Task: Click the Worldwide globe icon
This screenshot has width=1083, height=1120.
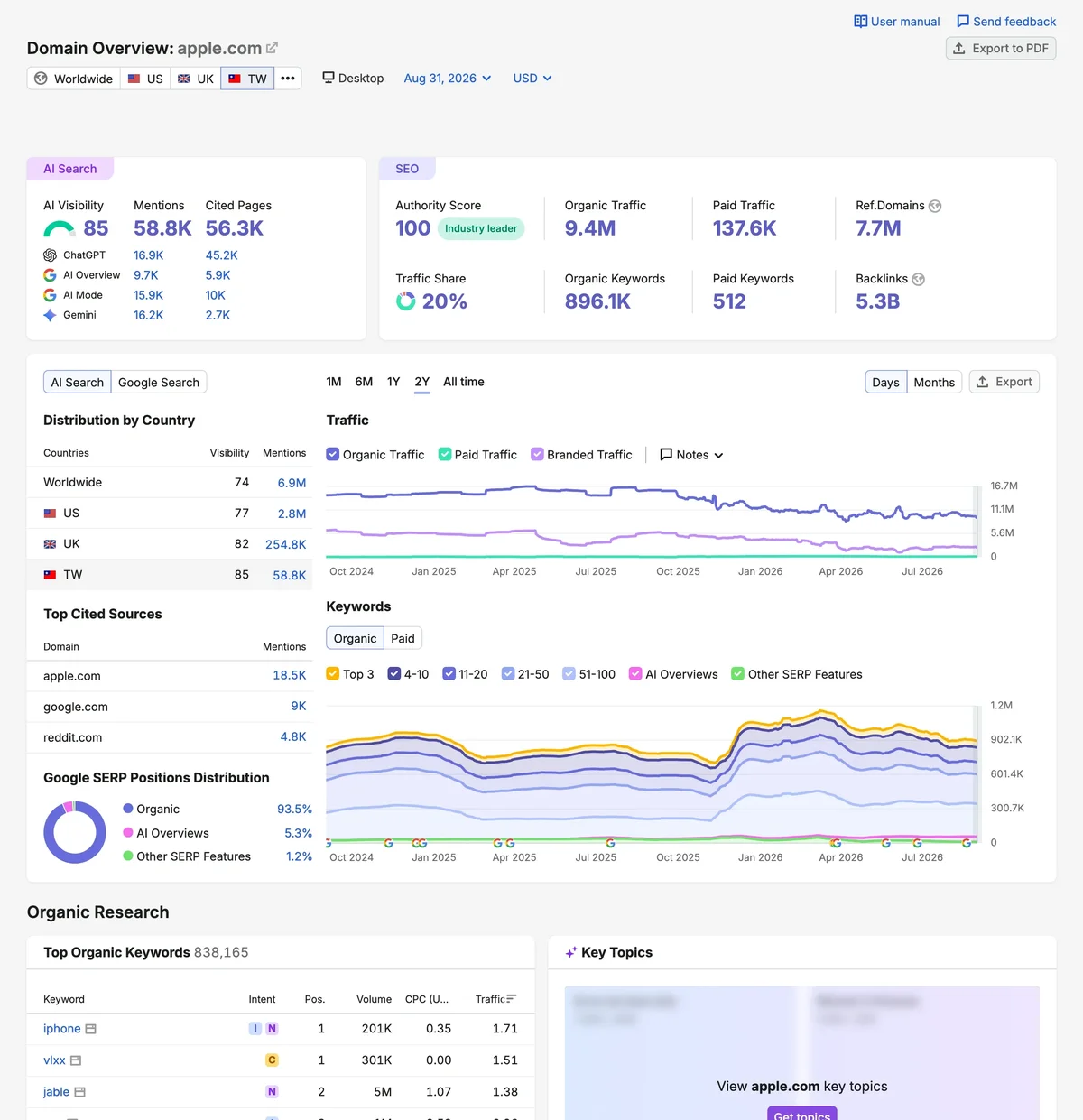Action: 41,79
